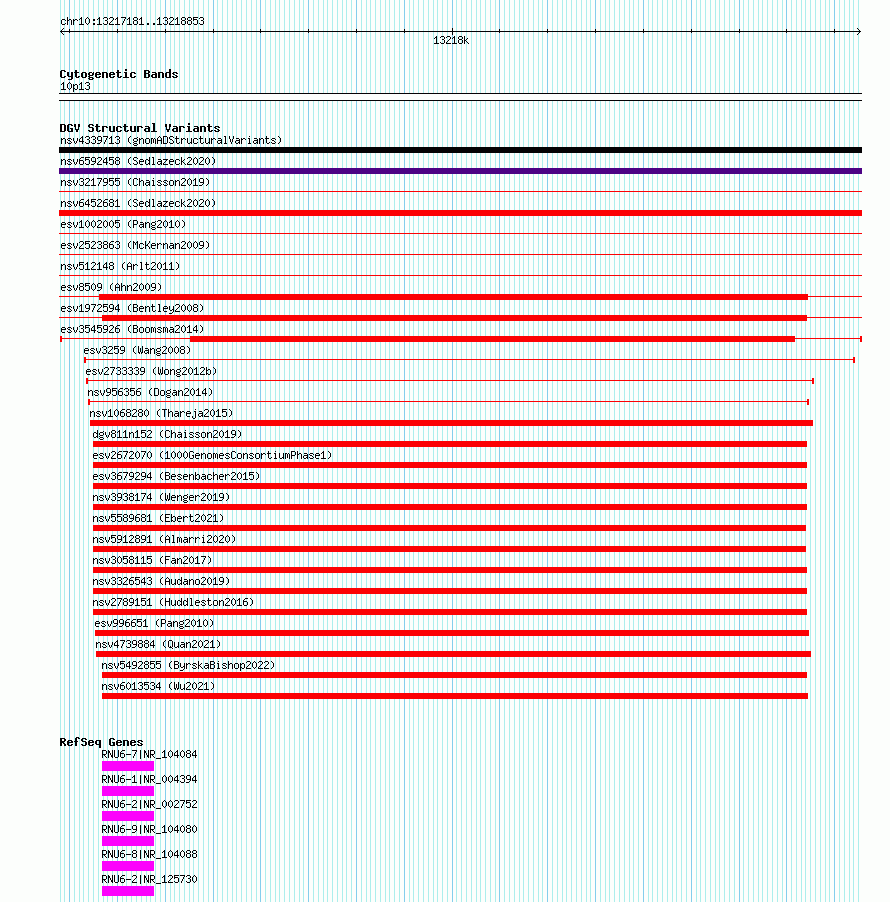
Task: Click nsv4739884 (Quan2021) label
Action: pos(158,644)
